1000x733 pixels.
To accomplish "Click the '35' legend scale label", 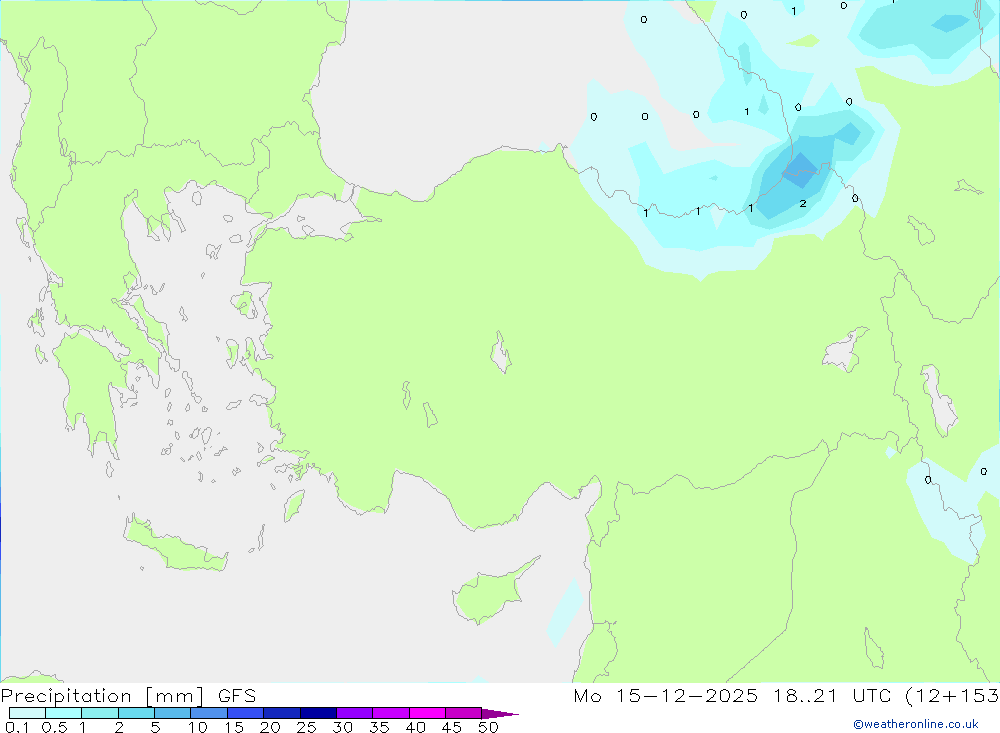I will pyautogui.click(x=379, y=727).
